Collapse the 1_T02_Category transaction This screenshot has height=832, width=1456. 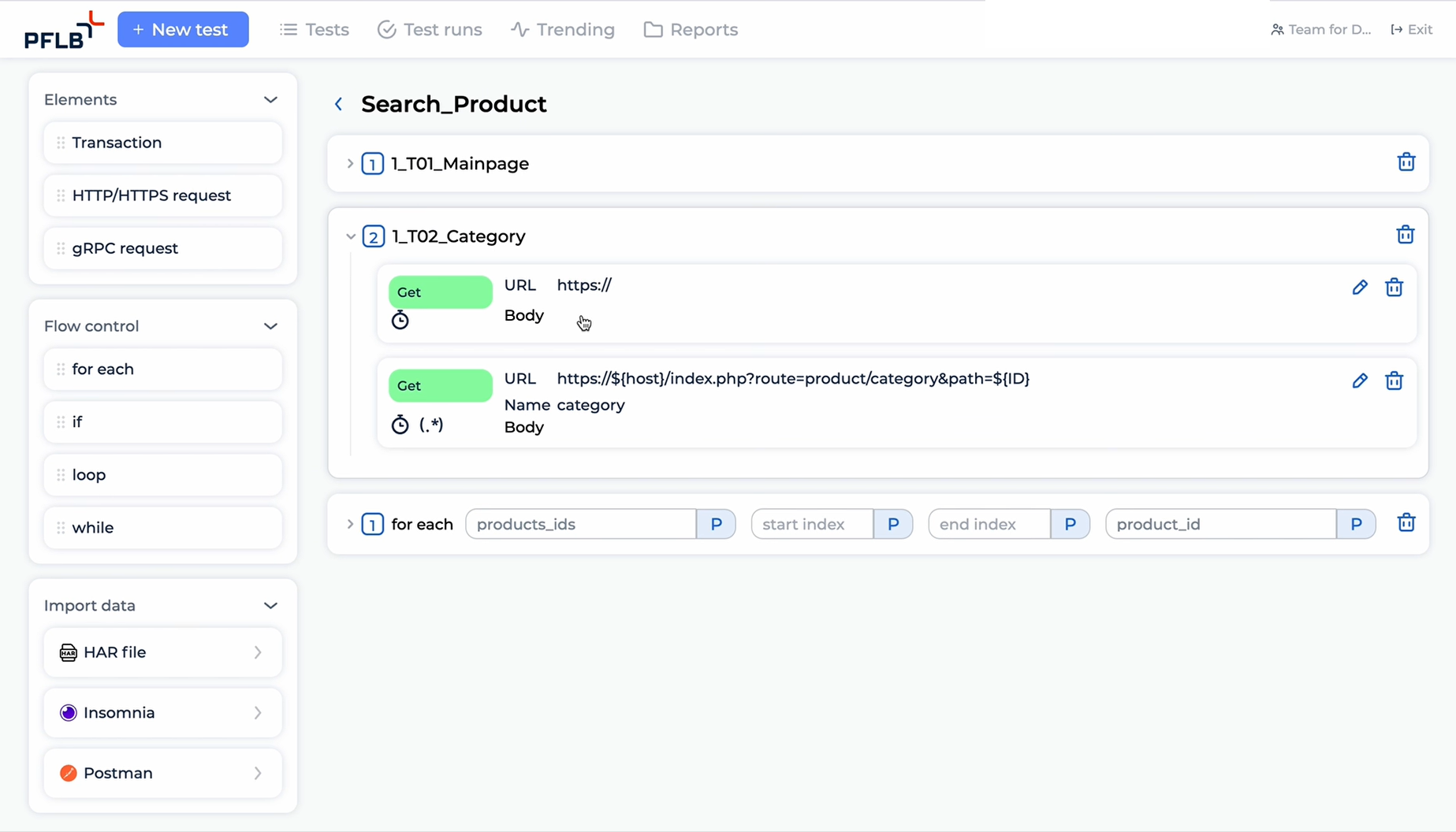(x=350, y=236)
